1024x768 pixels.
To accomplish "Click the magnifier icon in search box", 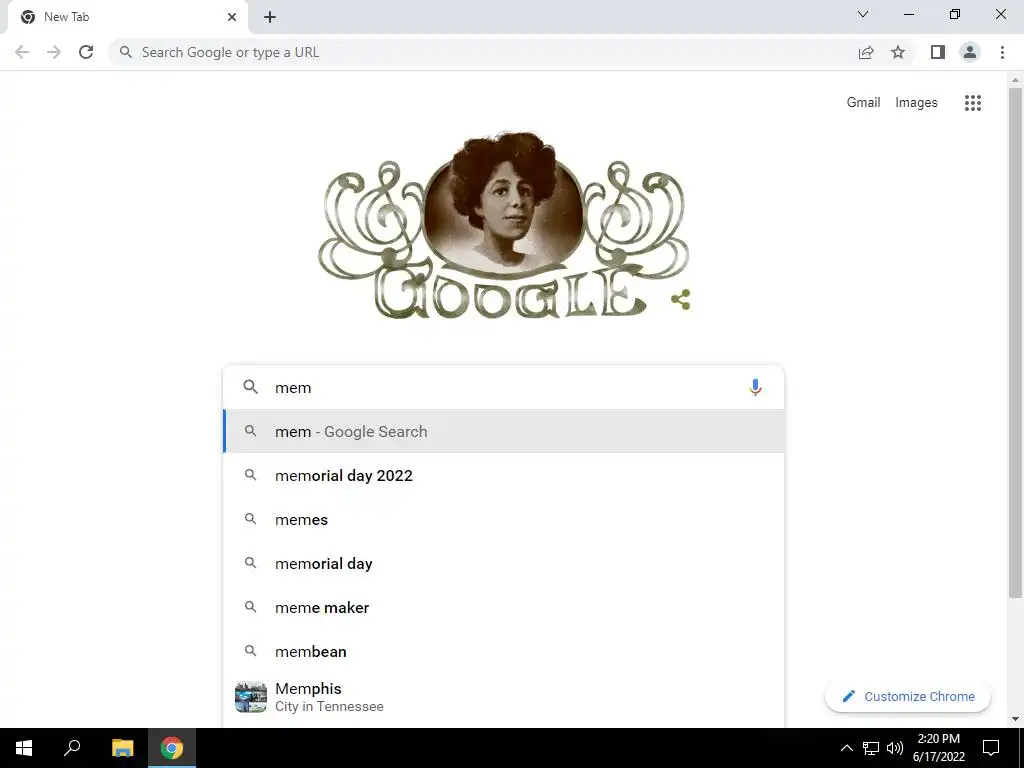I will (x=251, y=387).
